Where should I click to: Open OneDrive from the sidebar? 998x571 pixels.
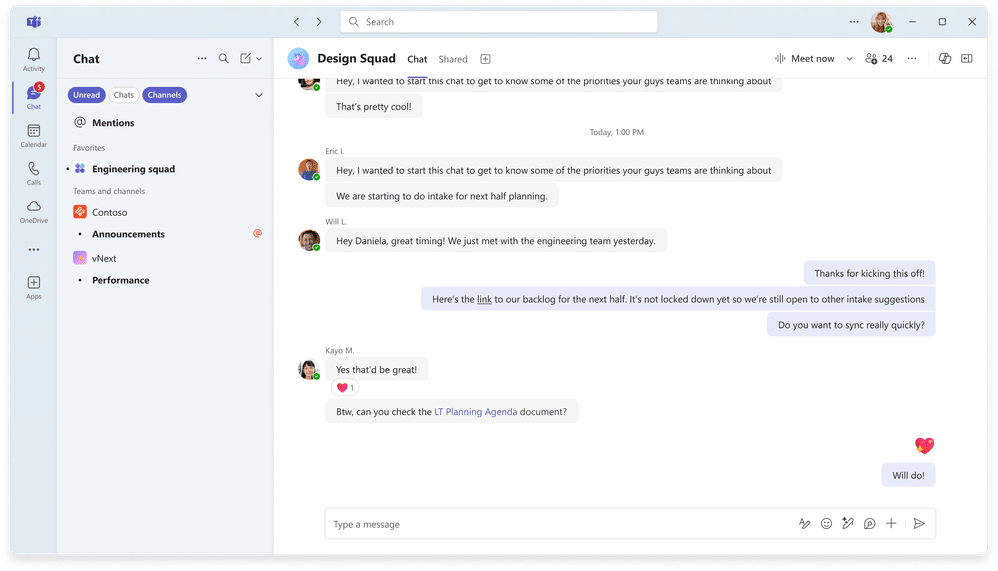click(34, 212)
